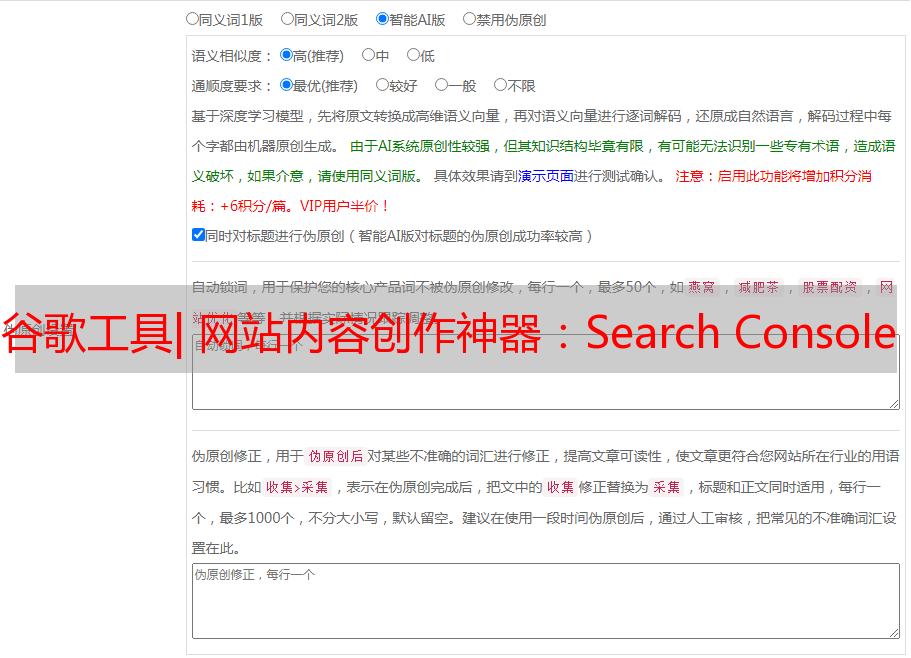The width and height of the screenshot is (911, 658).
Task: Click inside the 伪原创修正 textarea
Action: click(546, 601)
